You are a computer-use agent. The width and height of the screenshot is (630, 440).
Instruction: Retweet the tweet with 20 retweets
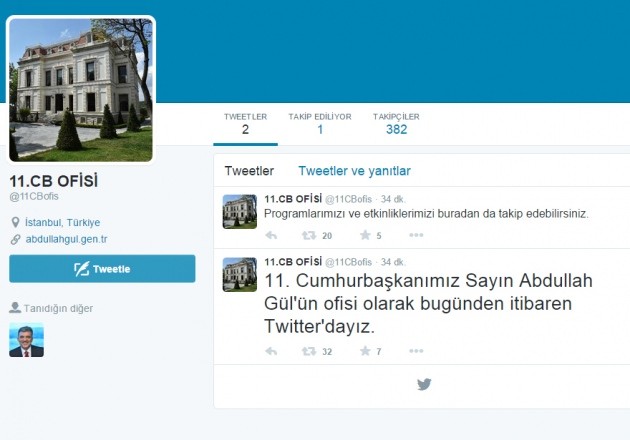point(309,235)
